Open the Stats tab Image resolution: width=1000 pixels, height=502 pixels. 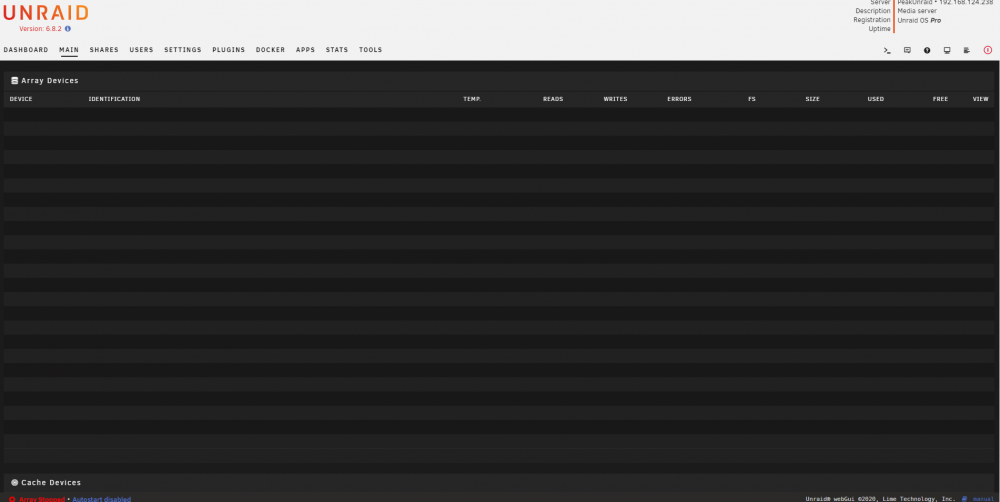[x=337, y=50]
